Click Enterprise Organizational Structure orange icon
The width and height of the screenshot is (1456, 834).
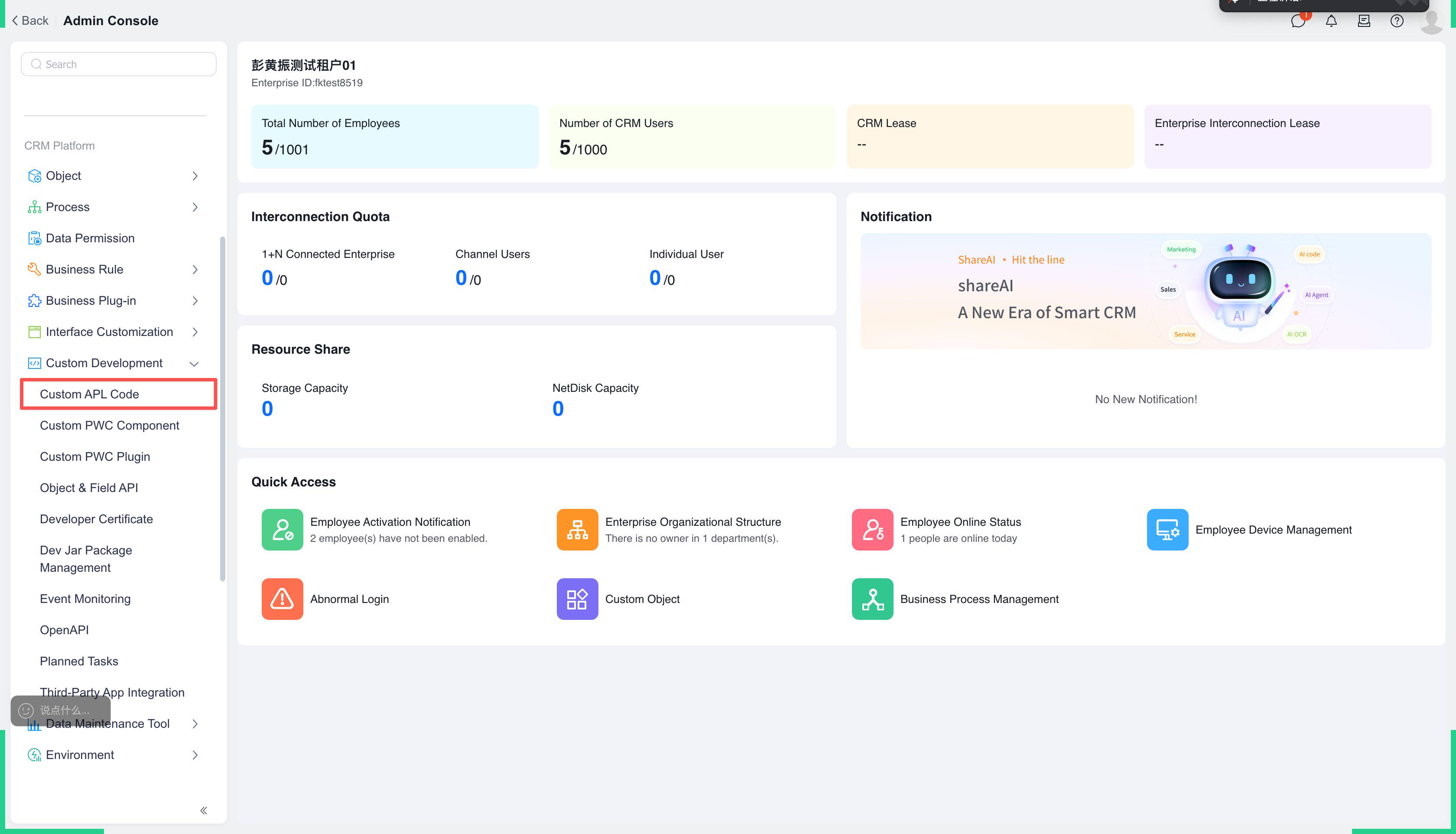click(577, 529)
